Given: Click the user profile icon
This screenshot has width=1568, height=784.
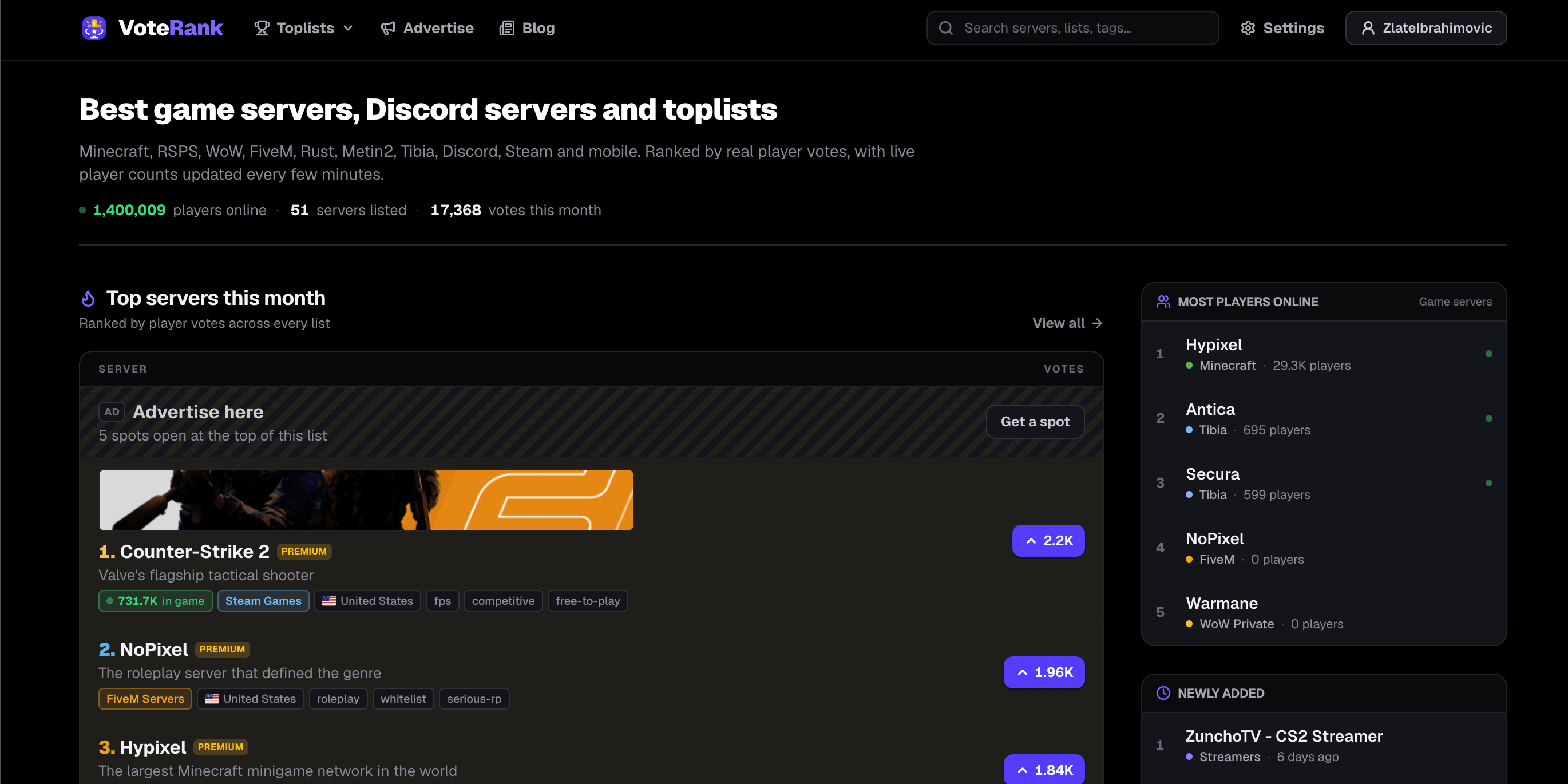Looking at the screenshot, I should (x=1368, y=28).
